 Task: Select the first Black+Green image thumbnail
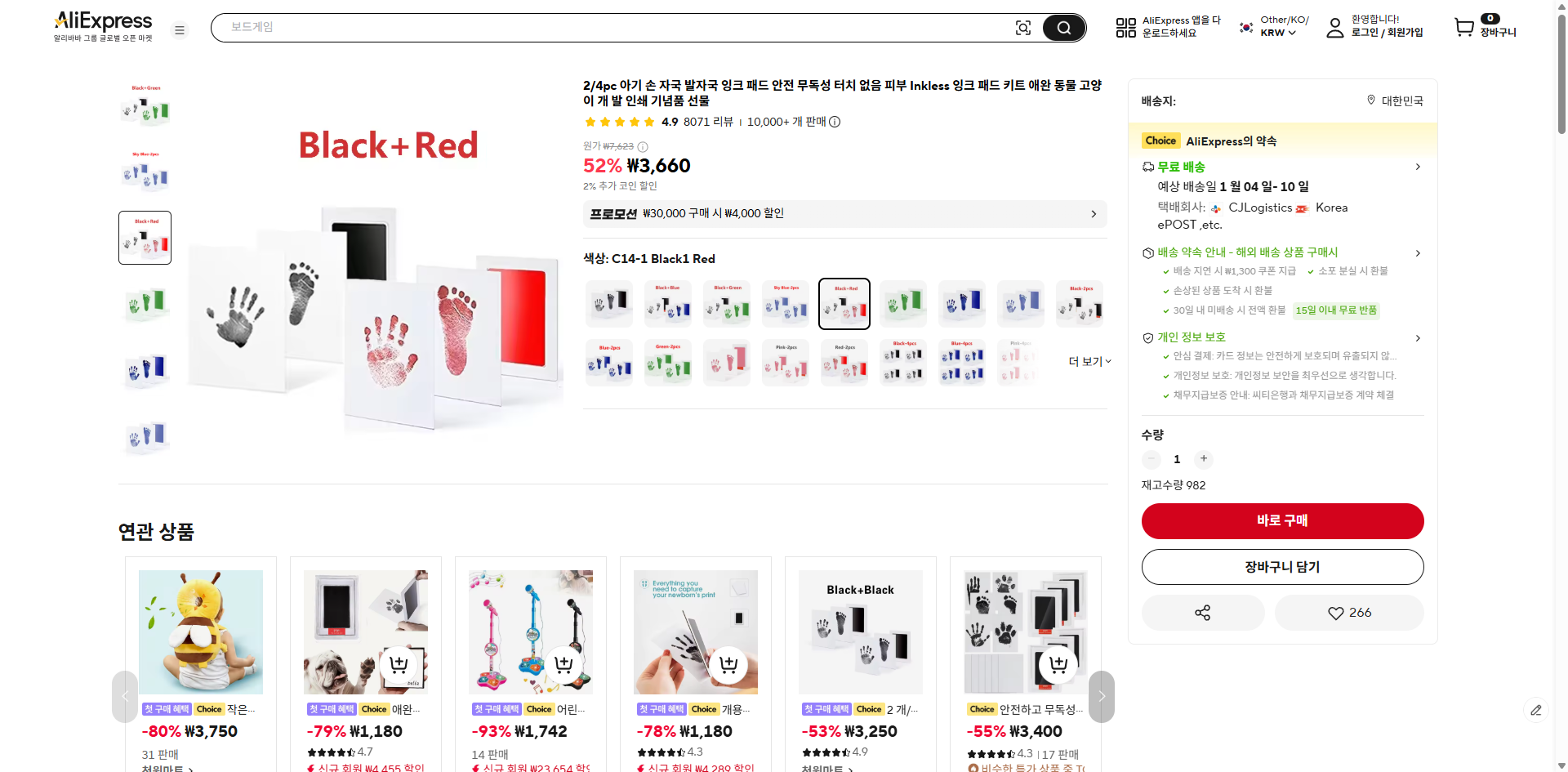[x=145, y=105]
